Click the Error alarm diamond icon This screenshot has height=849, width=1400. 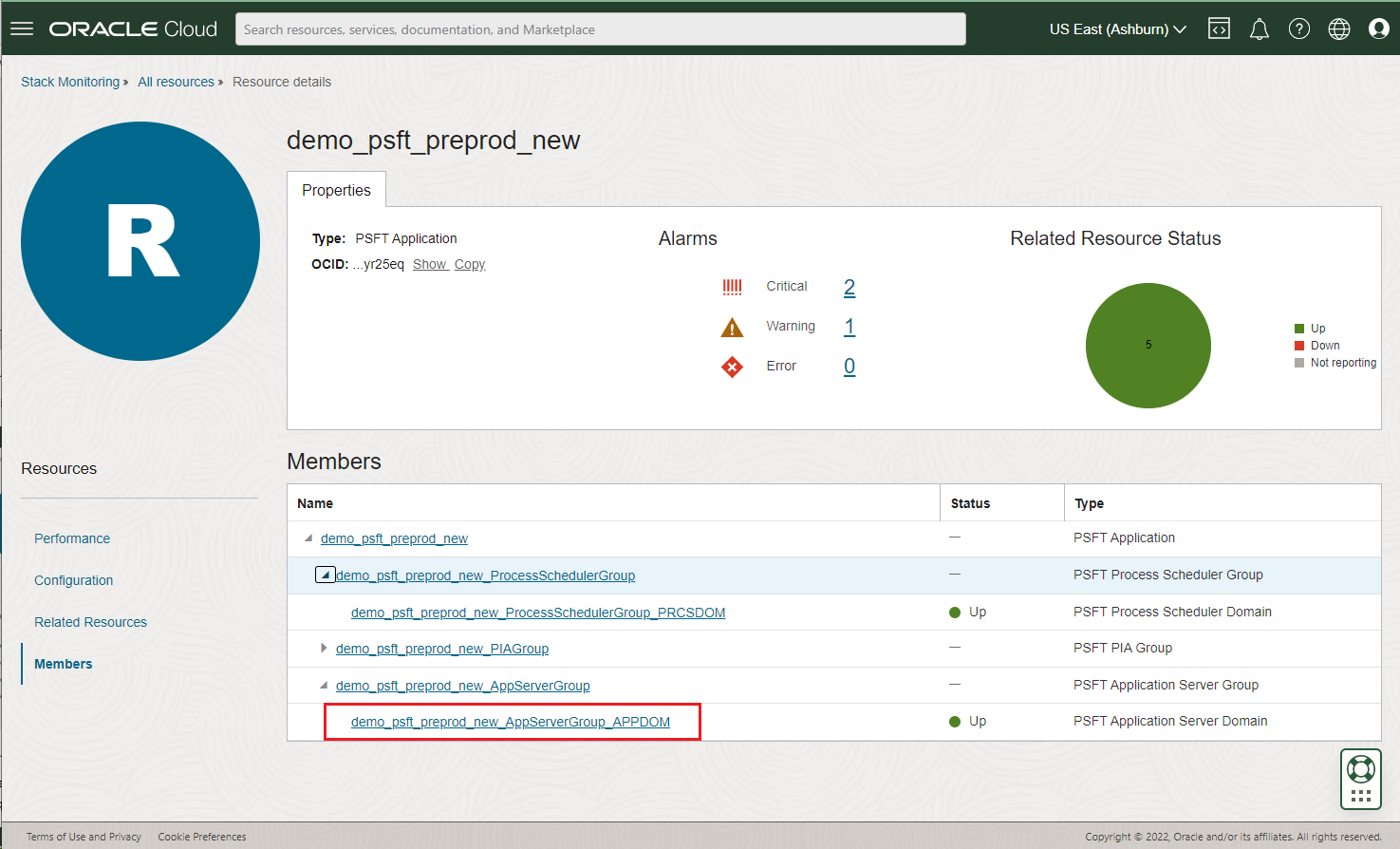732,366
